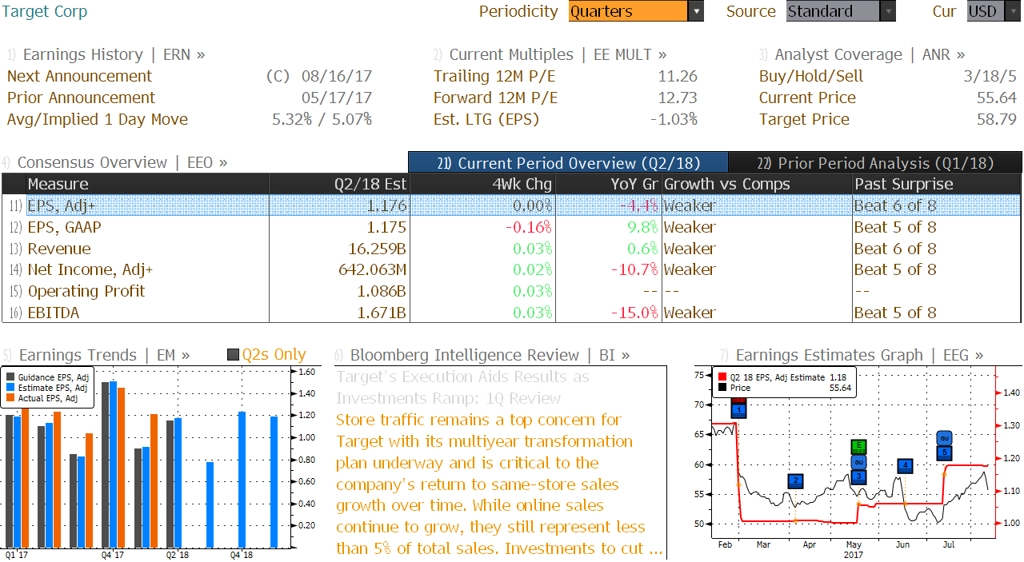Click the EPS, GAAP 4Wk change -0.16%

click(528, 227)
